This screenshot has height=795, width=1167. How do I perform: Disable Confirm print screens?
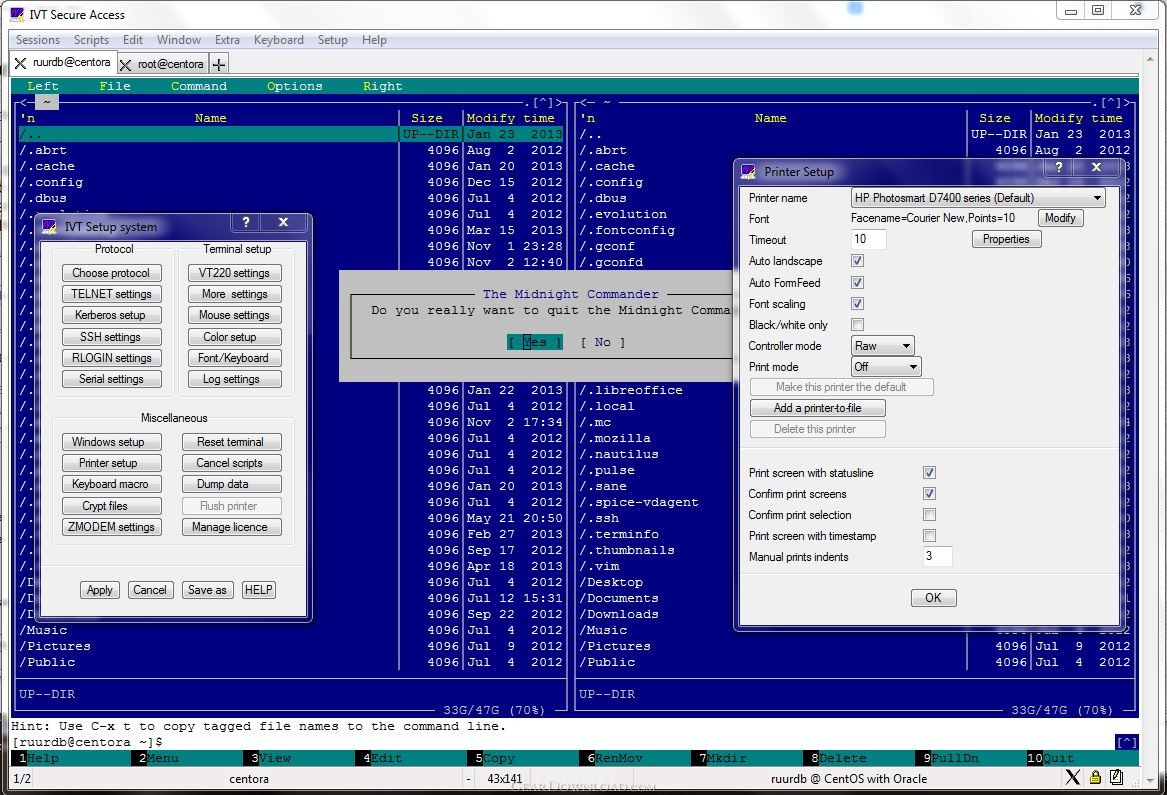(929, 494)
